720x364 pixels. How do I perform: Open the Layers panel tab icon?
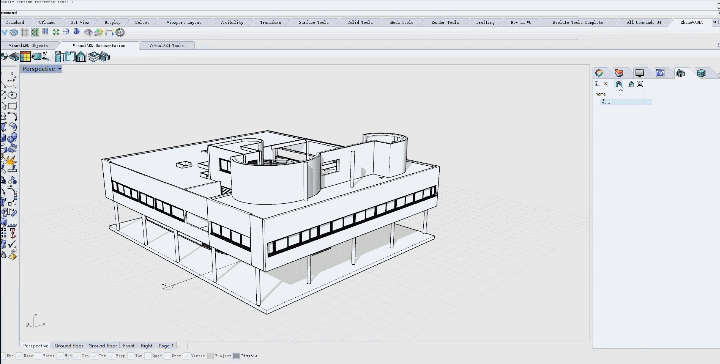click(619, 73)
